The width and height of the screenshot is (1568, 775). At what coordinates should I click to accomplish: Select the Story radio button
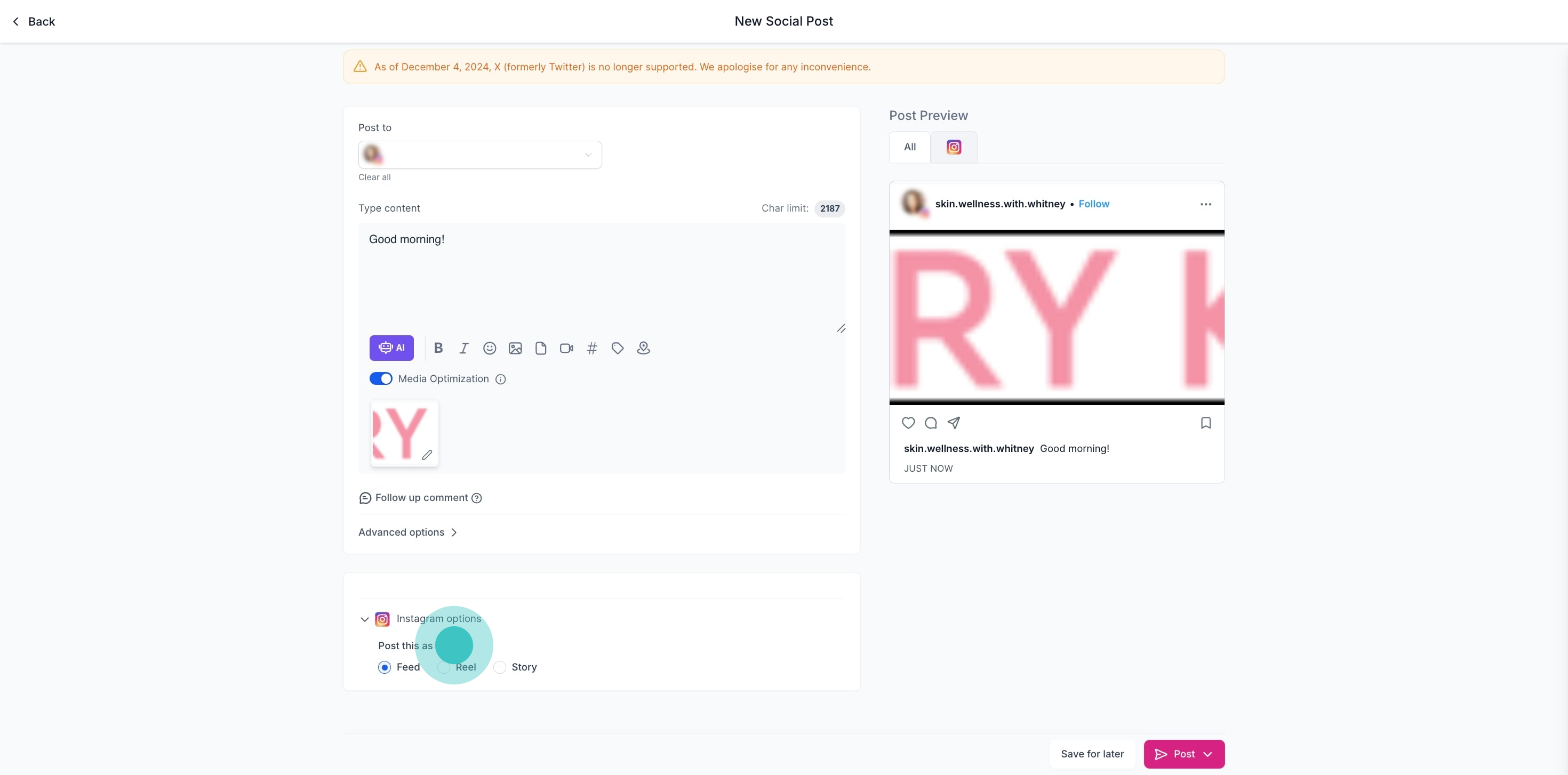coord(500,667)
